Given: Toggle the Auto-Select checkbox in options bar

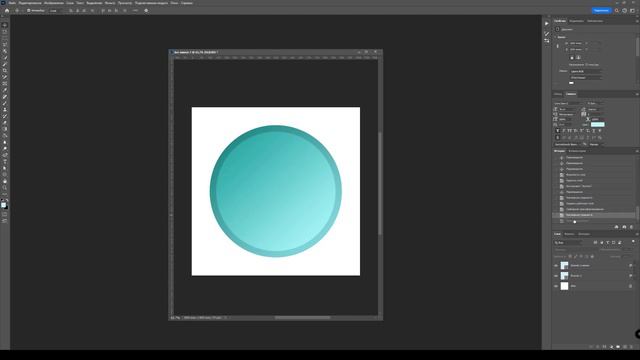Looking at the screenshot, I should click(29, 11).
